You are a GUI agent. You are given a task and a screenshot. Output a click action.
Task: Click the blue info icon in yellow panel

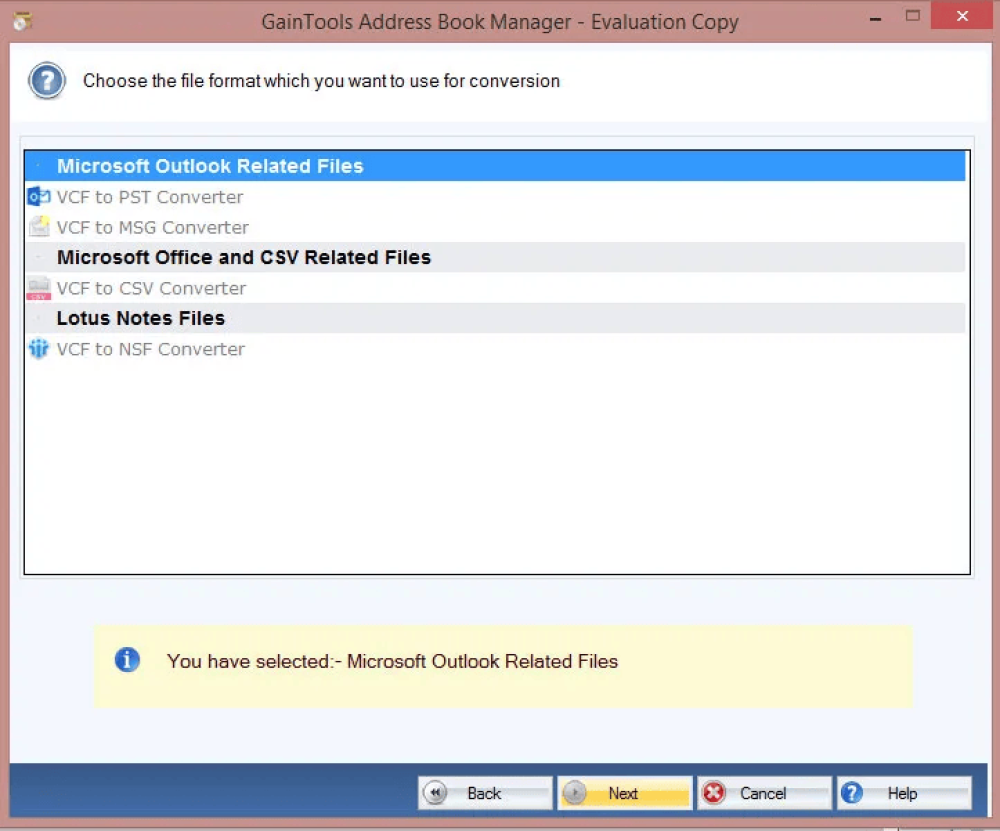pos(127,660)
